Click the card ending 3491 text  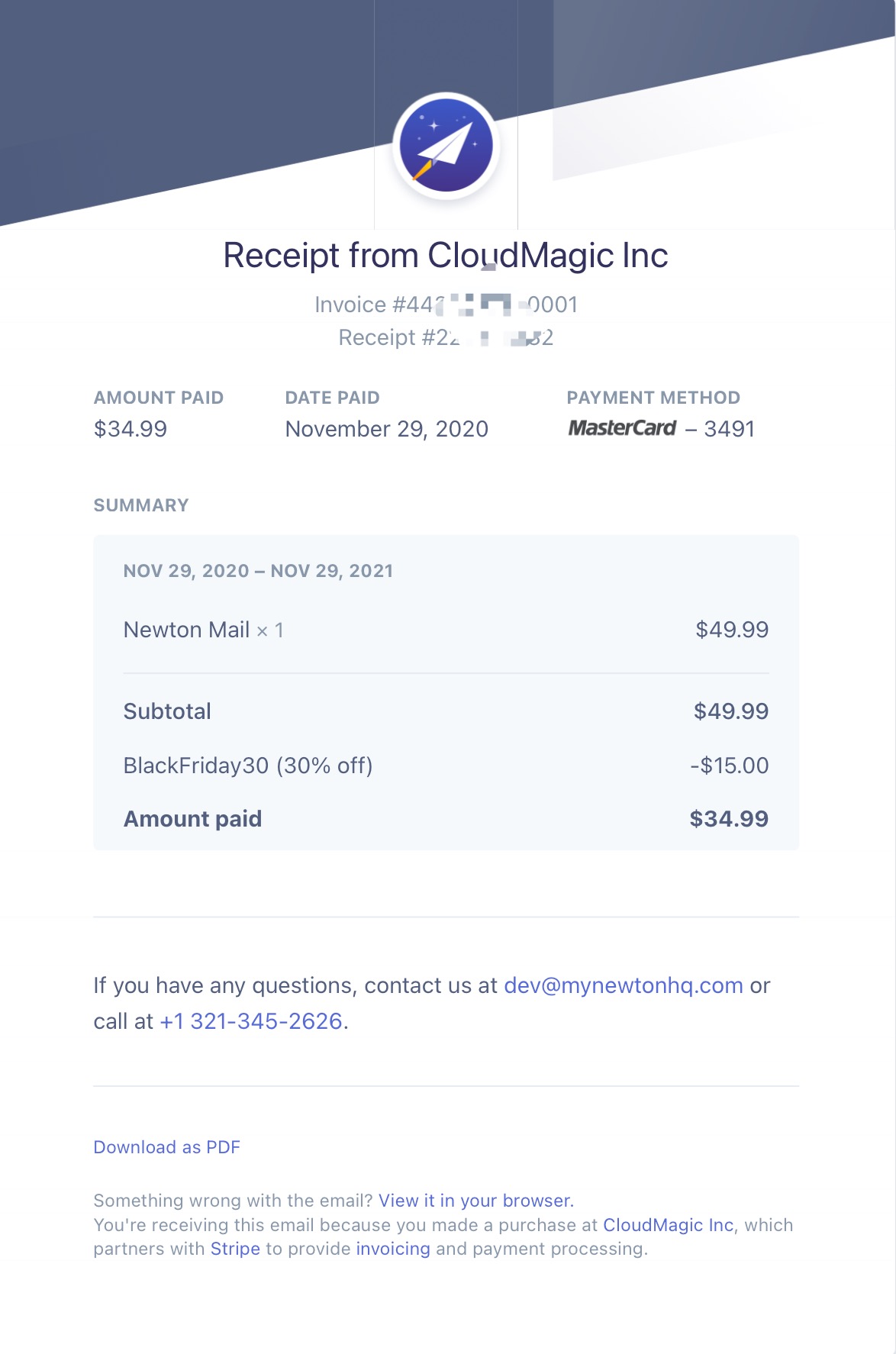(729, 429)
